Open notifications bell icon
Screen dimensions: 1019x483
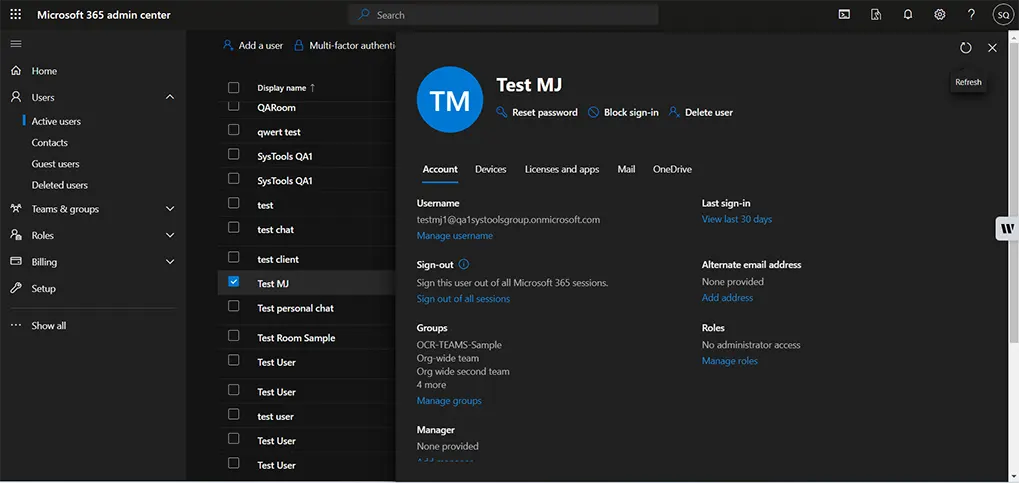coord(908,14)
